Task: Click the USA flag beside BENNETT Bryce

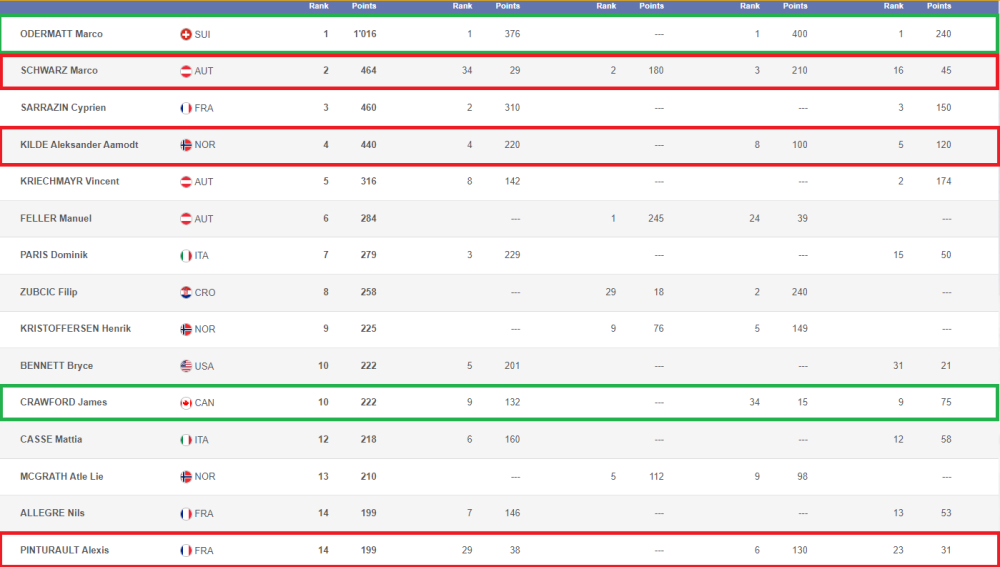Action: [186, 366]
